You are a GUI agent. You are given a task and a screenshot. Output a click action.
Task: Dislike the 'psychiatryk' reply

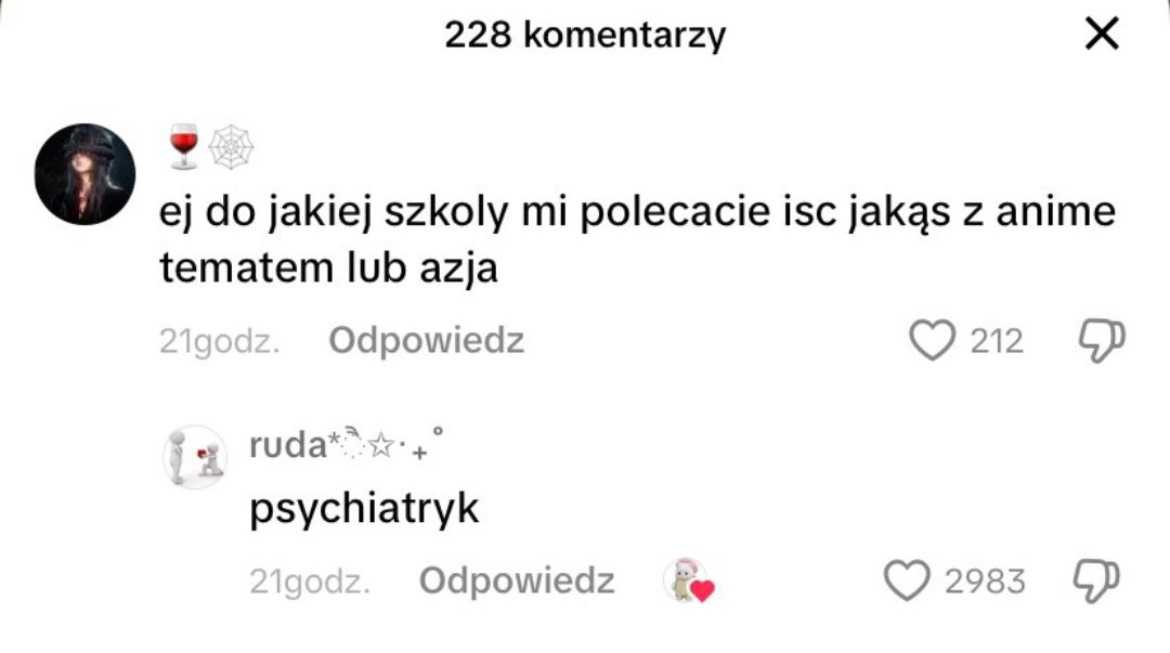[1097, 581]
